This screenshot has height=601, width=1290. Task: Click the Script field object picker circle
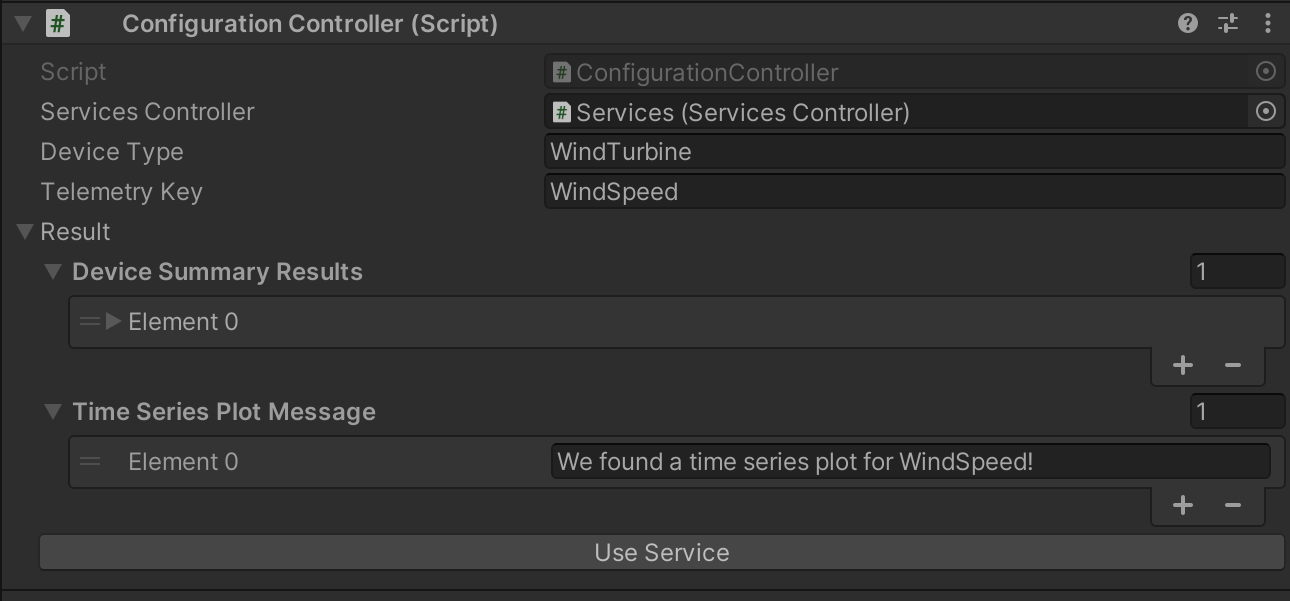[x=1265, y=71]
